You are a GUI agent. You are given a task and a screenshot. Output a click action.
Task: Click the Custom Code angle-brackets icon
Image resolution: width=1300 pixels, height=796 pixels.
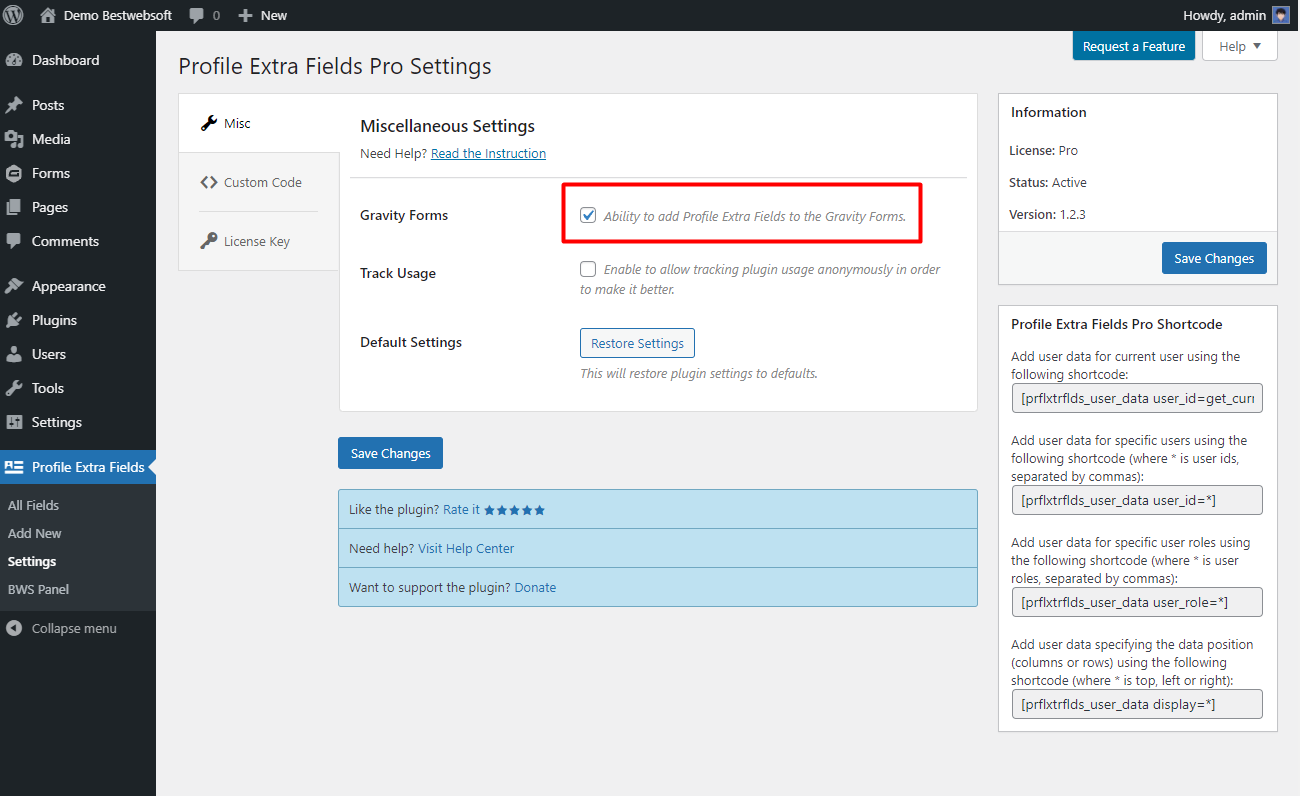(209, 182)
